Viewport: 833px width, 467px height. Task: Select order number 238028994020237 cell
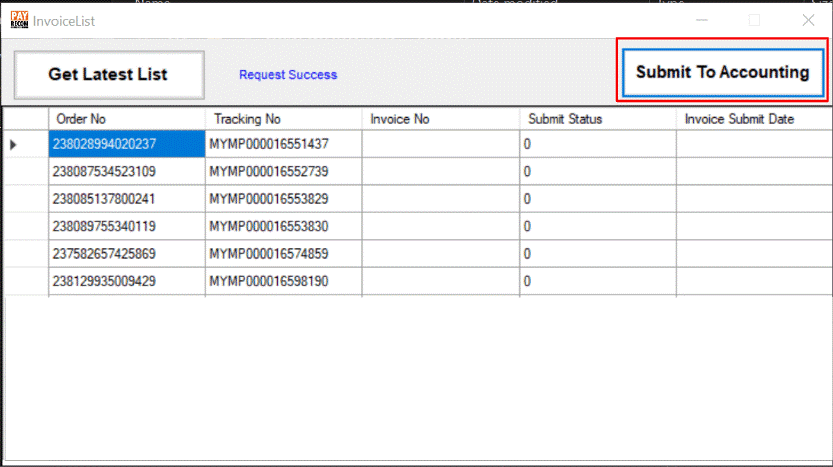coord(126,144)
